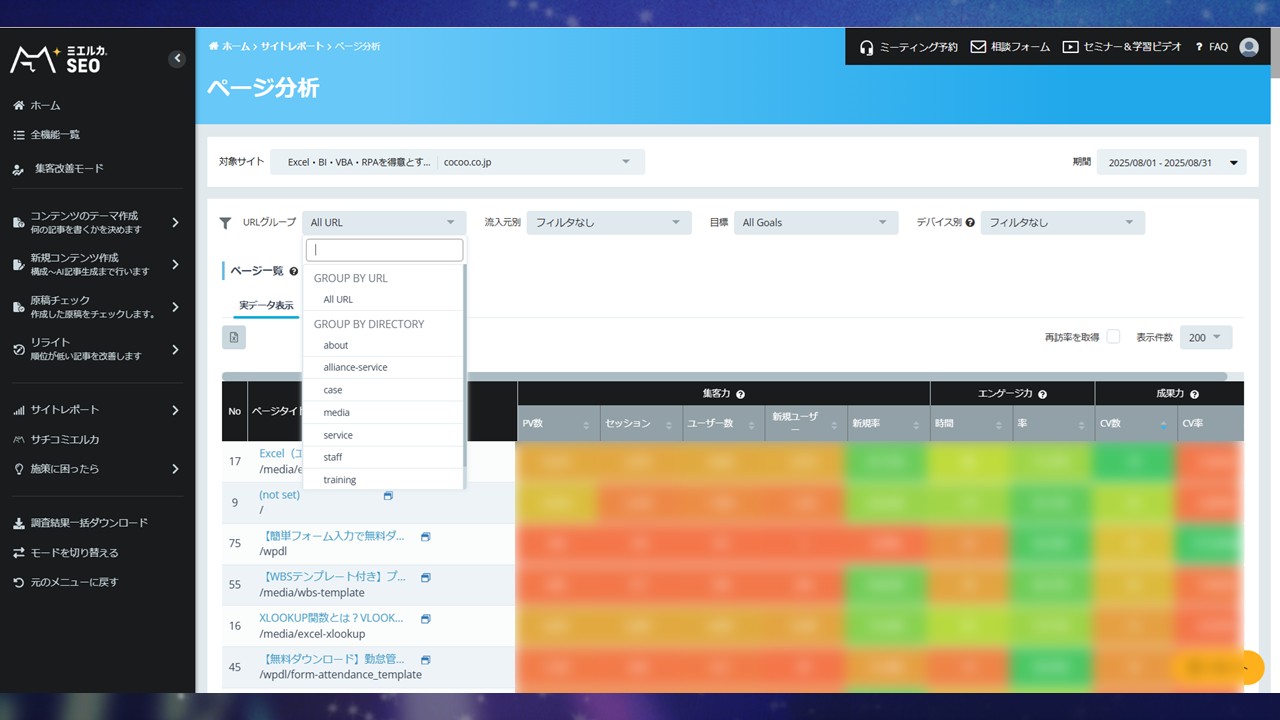Open external link icon beside /wpdl row
This screenshot has width=1280, height=720.
tap(425, 537)
